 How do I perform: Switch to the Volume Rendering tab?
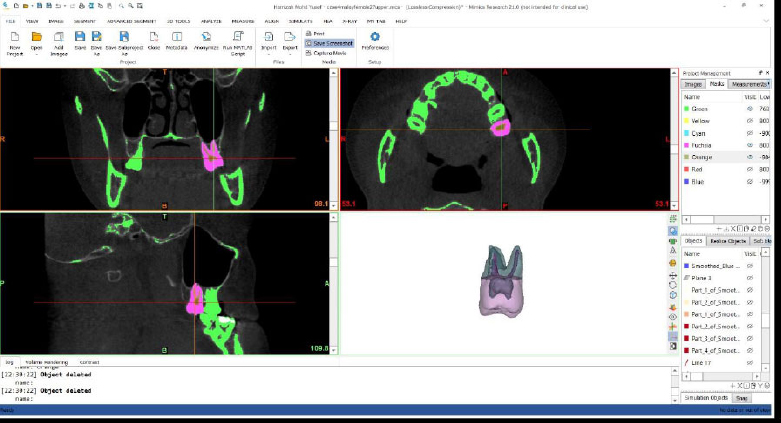pyautogui.click(x=46, y=362)
